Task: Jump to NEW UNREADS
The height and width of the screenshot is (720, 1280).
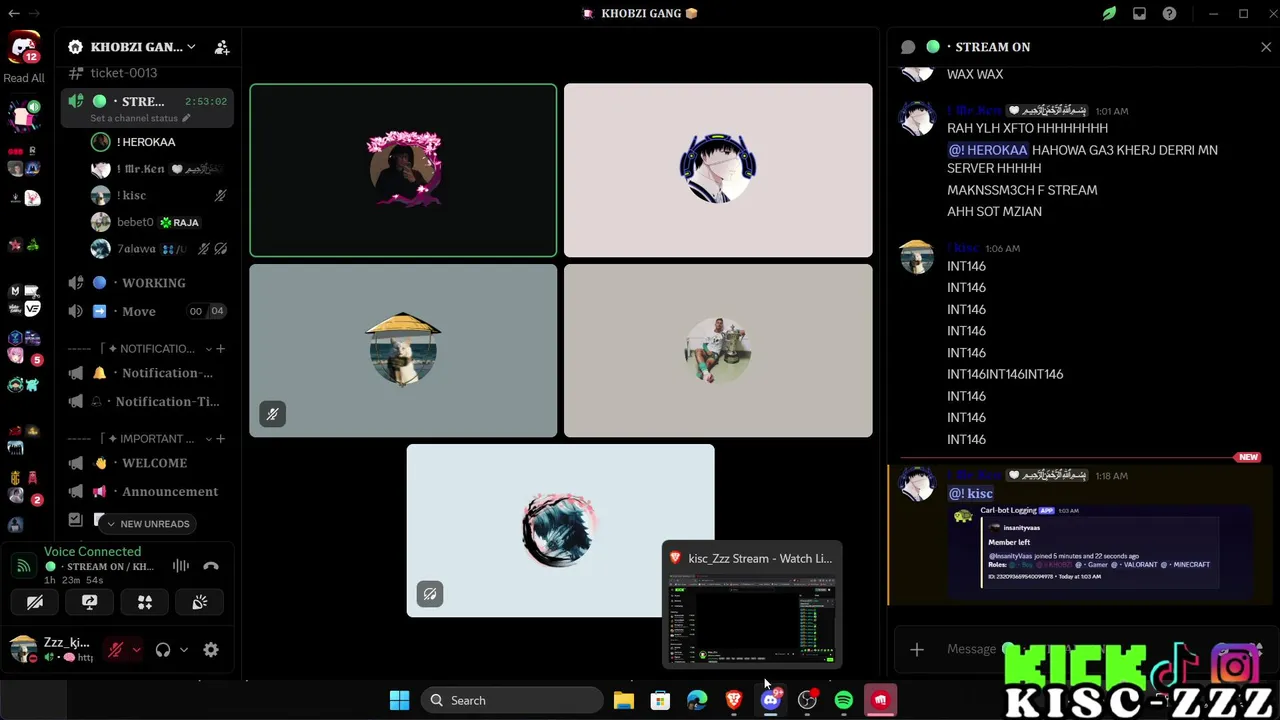Action: pos(147,524)
